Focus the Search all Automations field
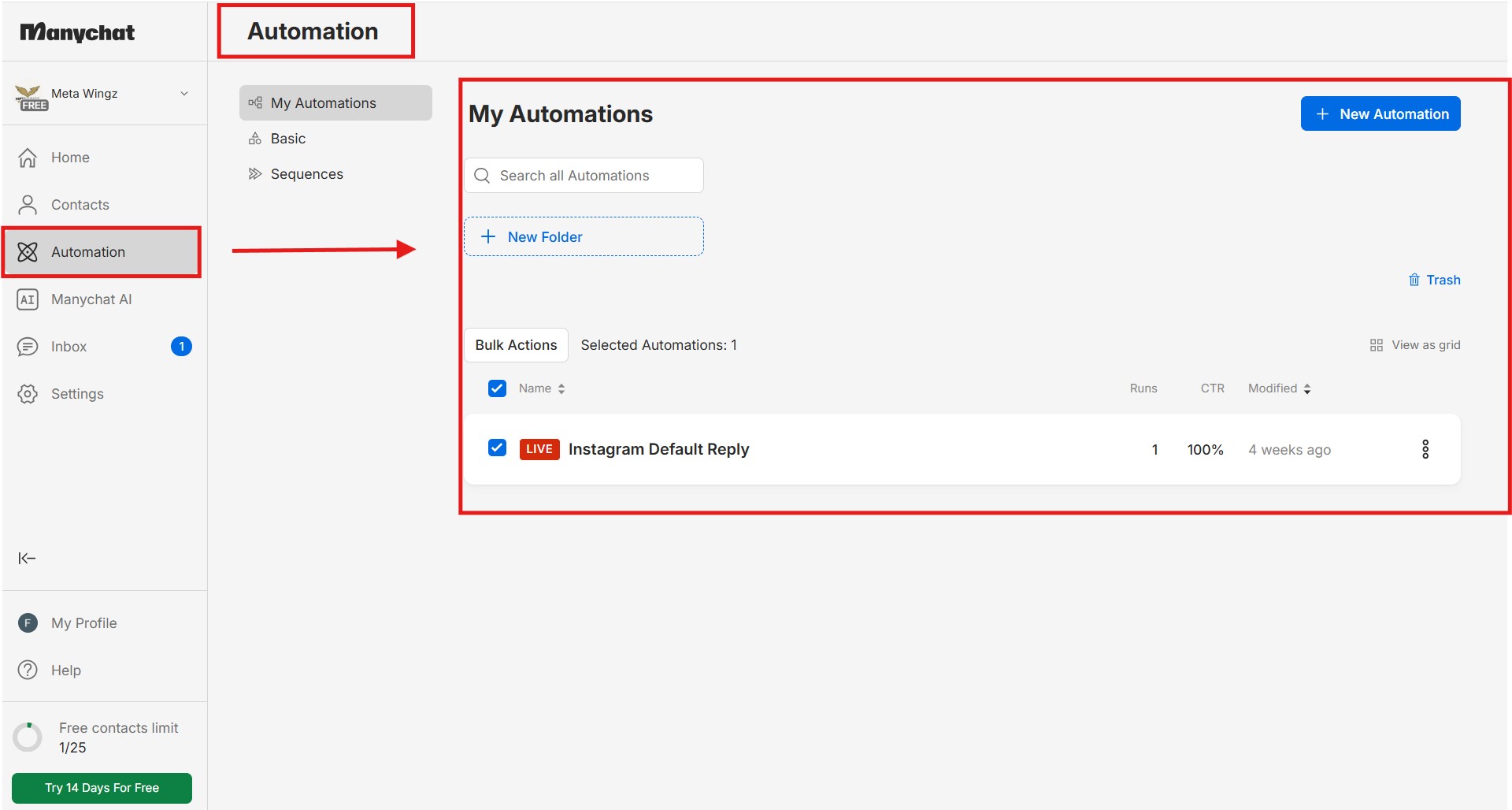The height and width of the screenshot is (810, 1512). [x=584, y=176]
